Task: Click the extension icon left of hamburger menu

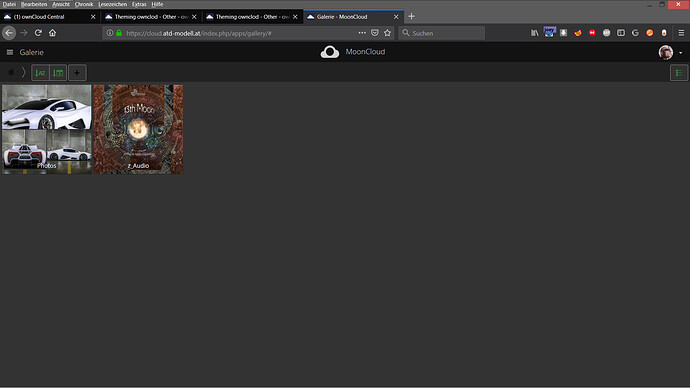Action: click(664, 33)
